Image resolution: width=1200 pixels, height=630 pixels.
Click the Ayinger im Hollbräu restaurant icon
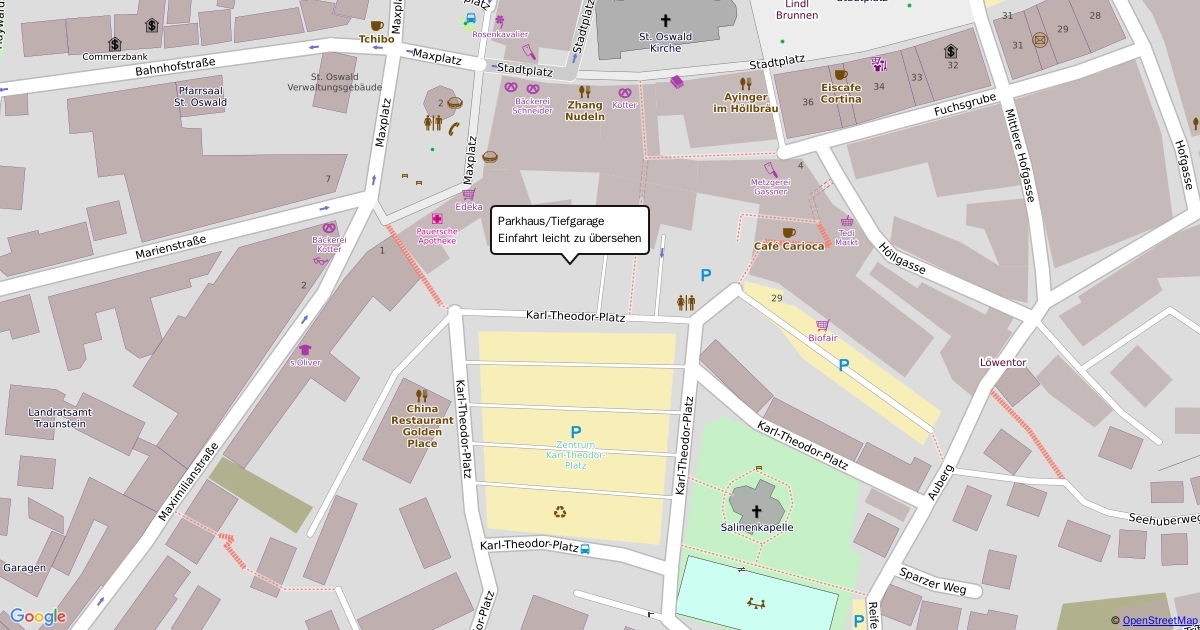[745, 84]
